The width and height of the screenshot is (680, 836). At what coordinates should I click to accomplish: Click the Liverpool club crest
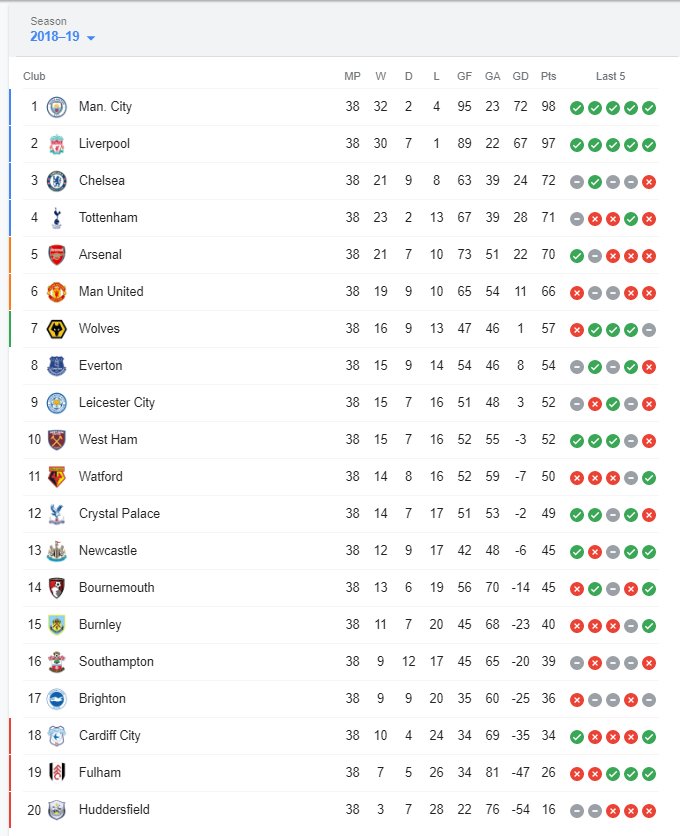point(56,144)
